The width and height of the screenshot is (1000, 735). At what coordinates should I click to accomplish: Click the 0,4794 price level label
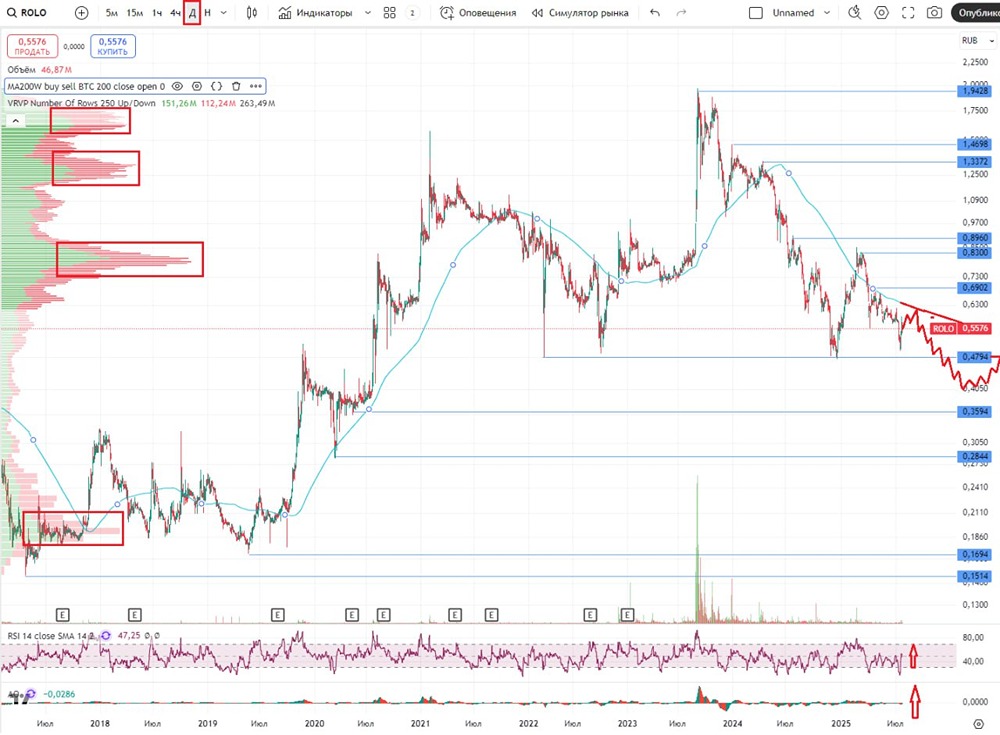click(x=975, y=357)
